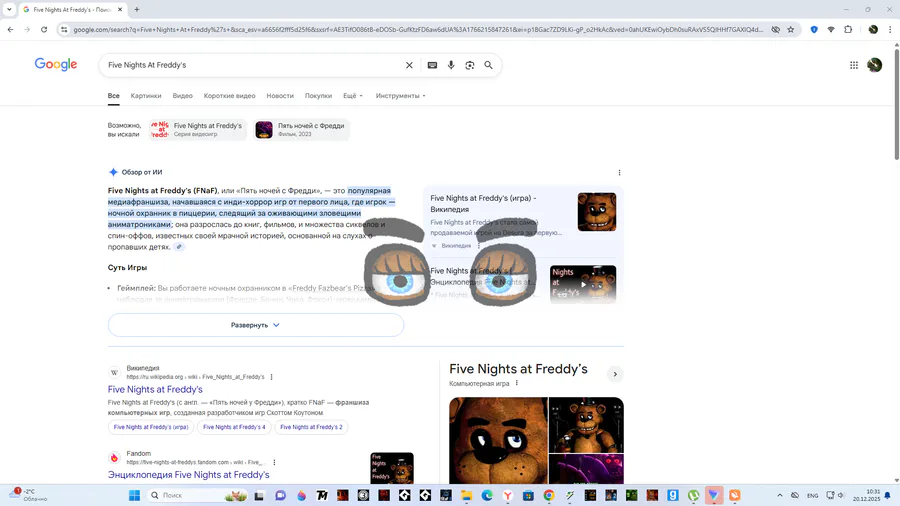Switch to the Видео tab

(183, 96)
